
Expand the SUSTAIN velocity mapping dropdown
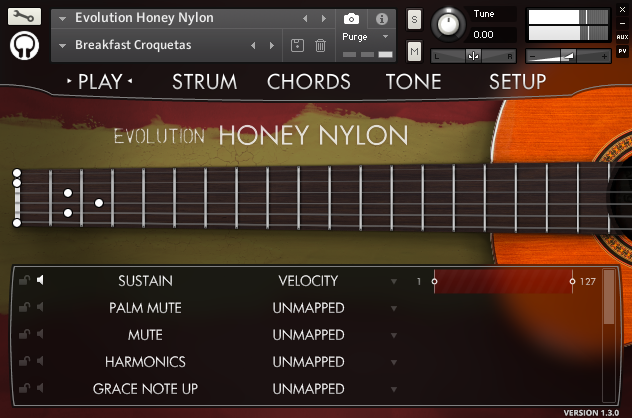395,282
